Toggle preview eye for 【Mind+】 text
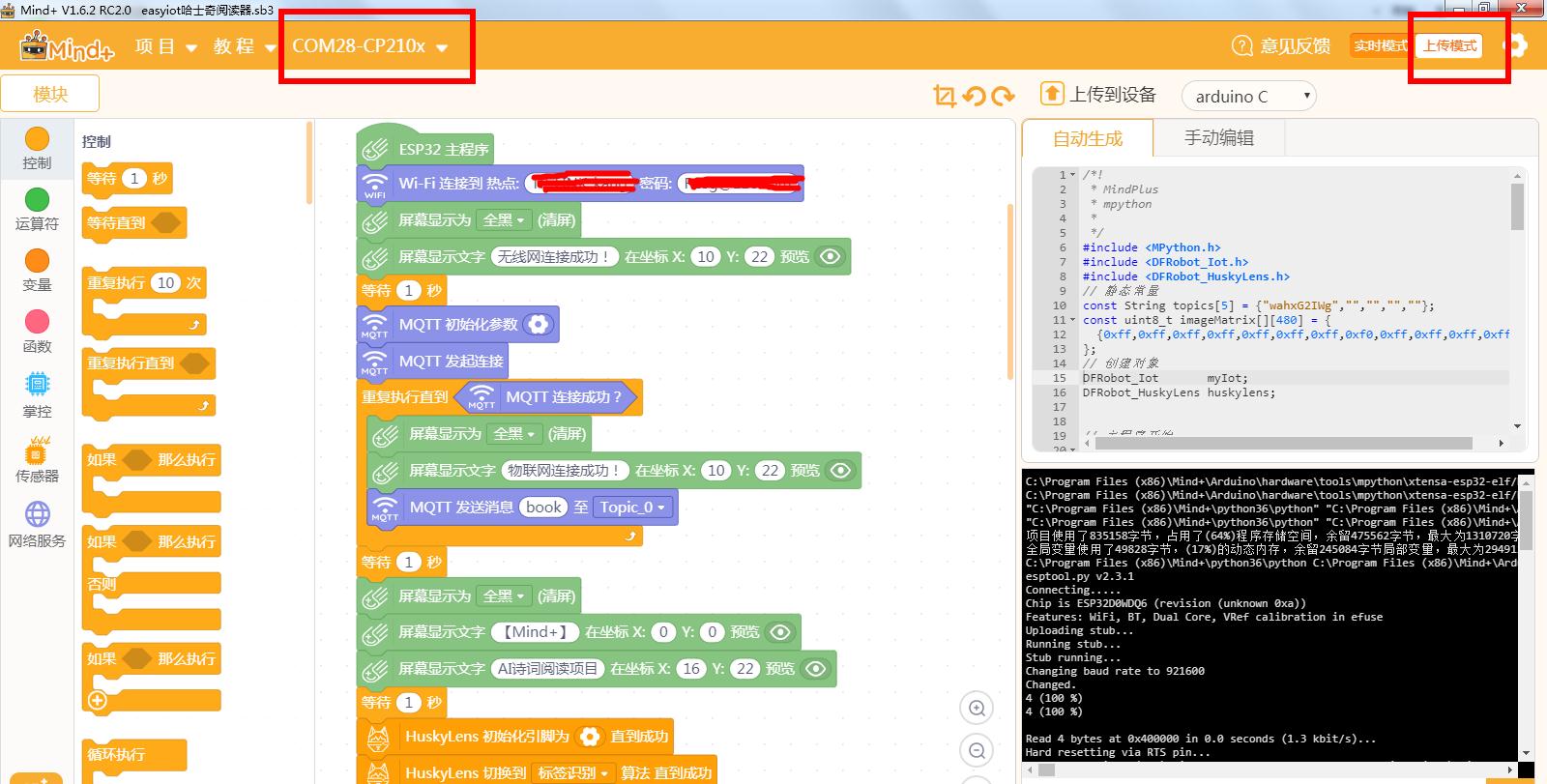This screenshot has height=784, width=1547. (780, 632)
